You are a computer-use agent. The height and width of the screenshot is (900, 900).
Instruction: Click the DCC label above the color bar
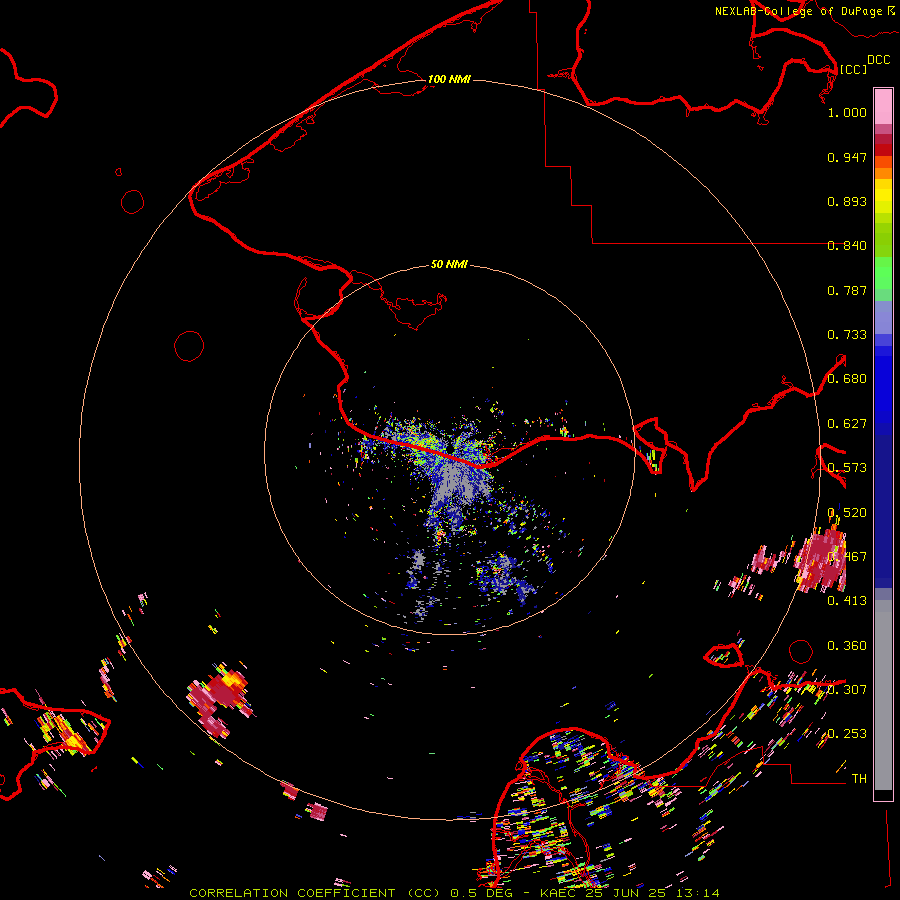pos(878,60)
